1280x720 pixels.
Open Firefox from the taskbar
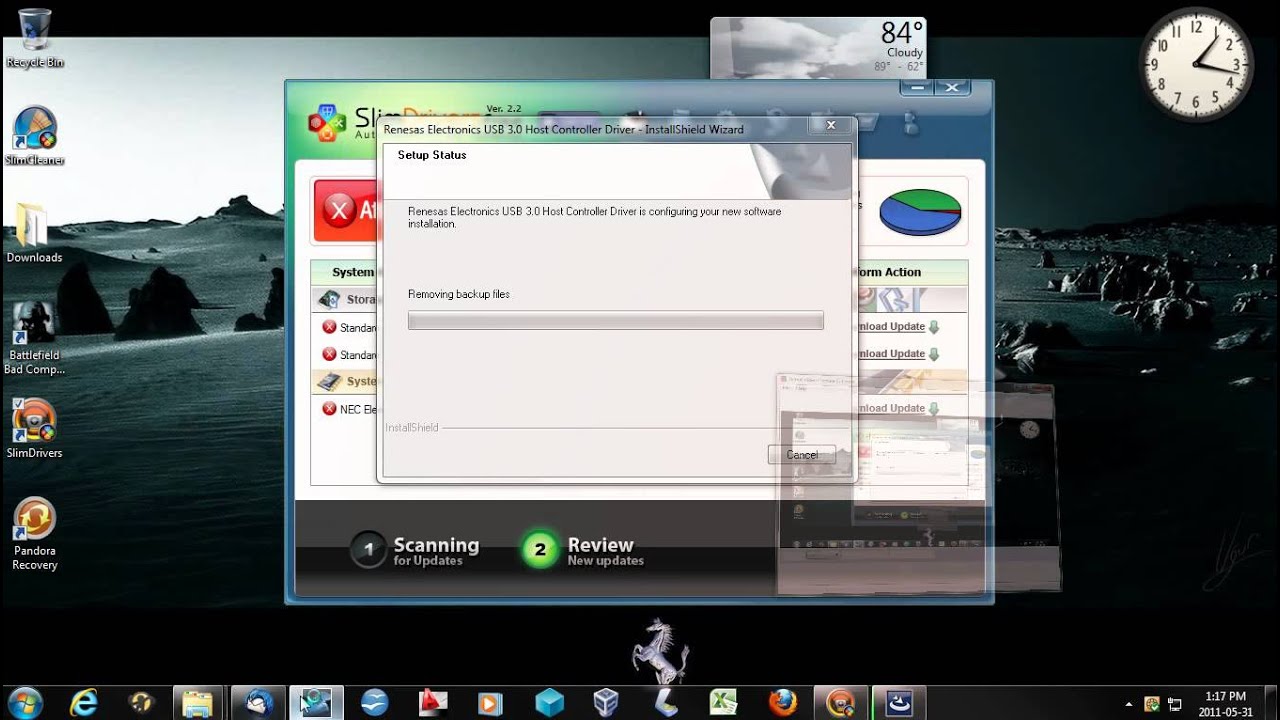point(783,702)
